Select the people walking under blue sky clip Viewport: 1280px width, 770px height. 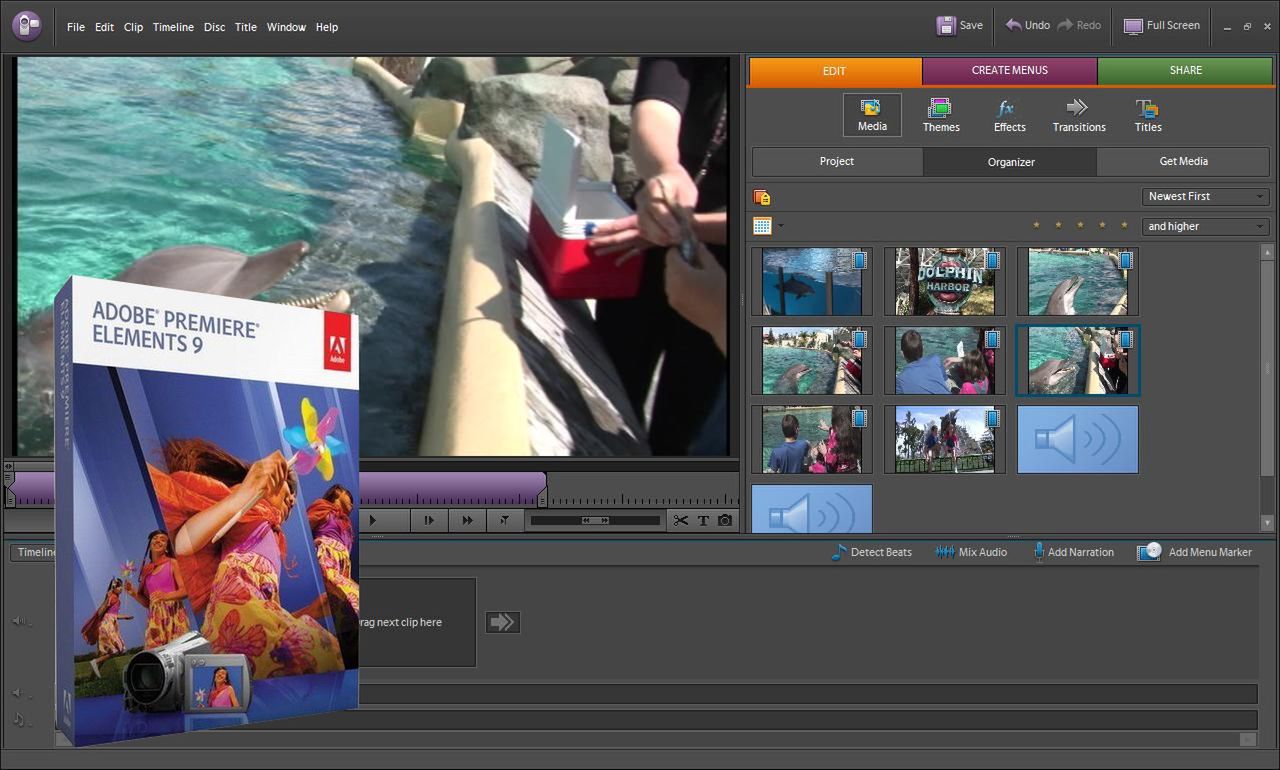(x=944, y=439)
